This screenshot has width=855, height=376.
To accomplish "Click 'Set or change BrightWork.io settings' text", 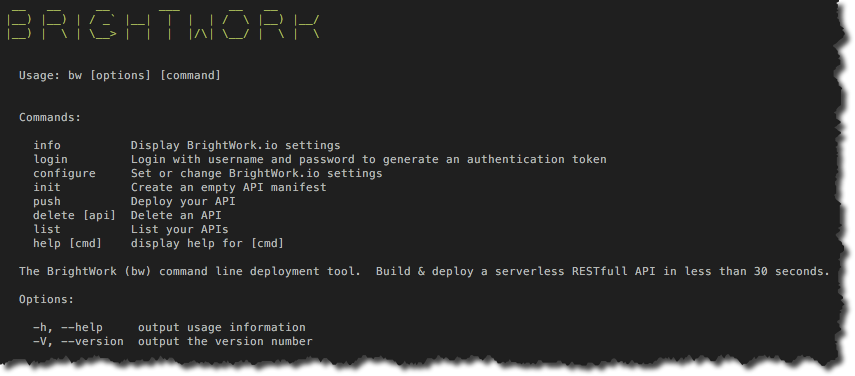I will pyautogui.click(x=256, y=173).
